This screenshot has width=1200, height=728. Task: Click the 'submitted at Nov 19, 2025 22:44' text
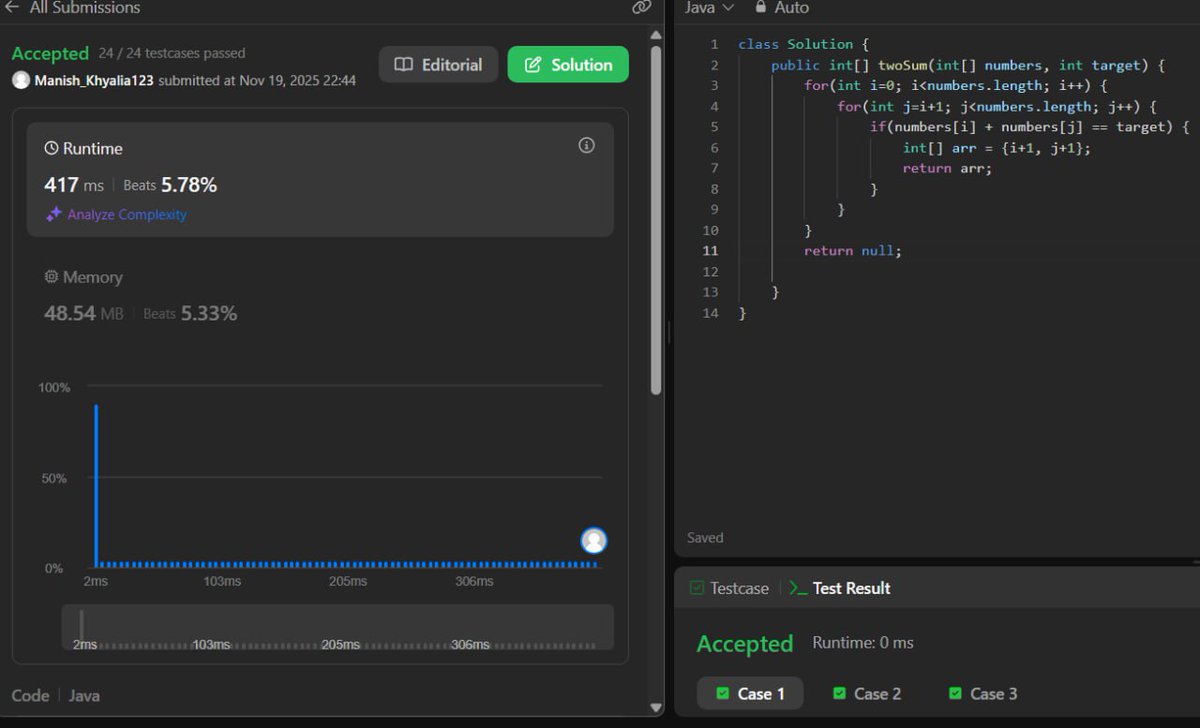pyautogui.click(x=257, y=80)
